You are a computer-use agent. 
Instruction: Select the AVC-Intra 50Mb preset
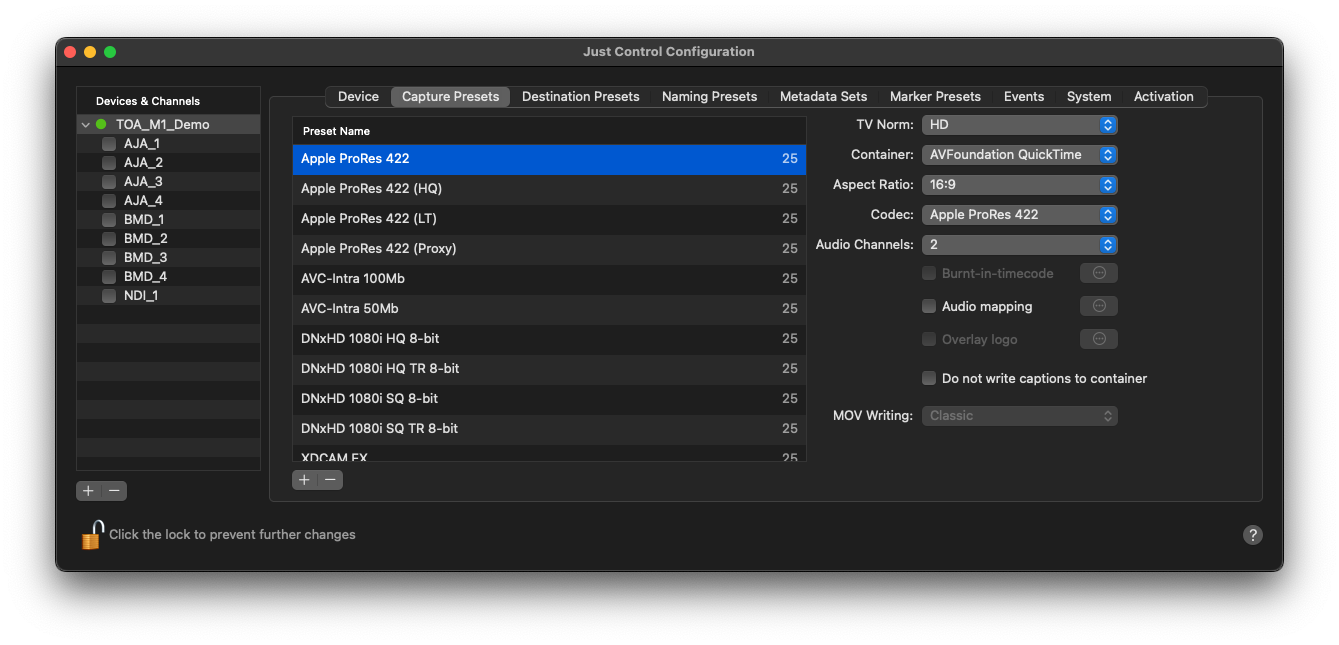click(549, 309)
